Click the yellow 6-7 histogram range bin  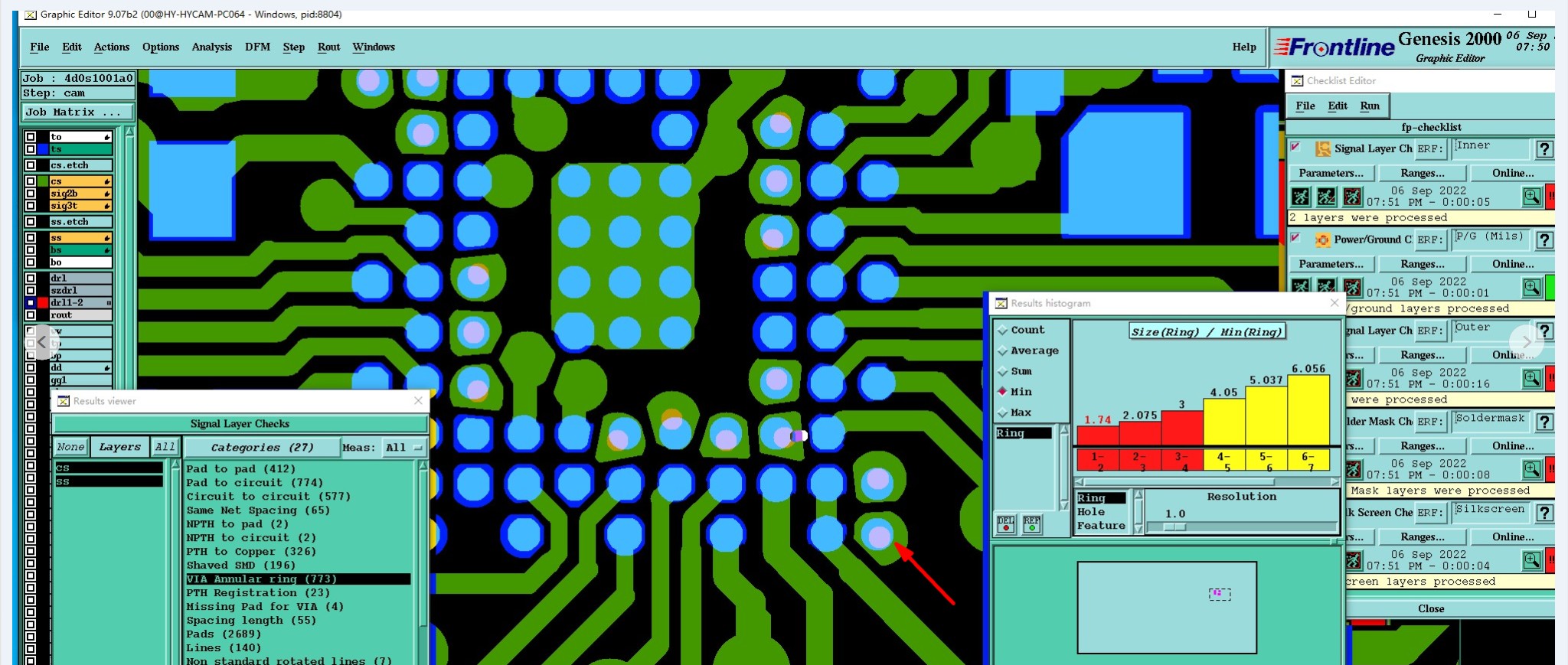(1308, 461)
